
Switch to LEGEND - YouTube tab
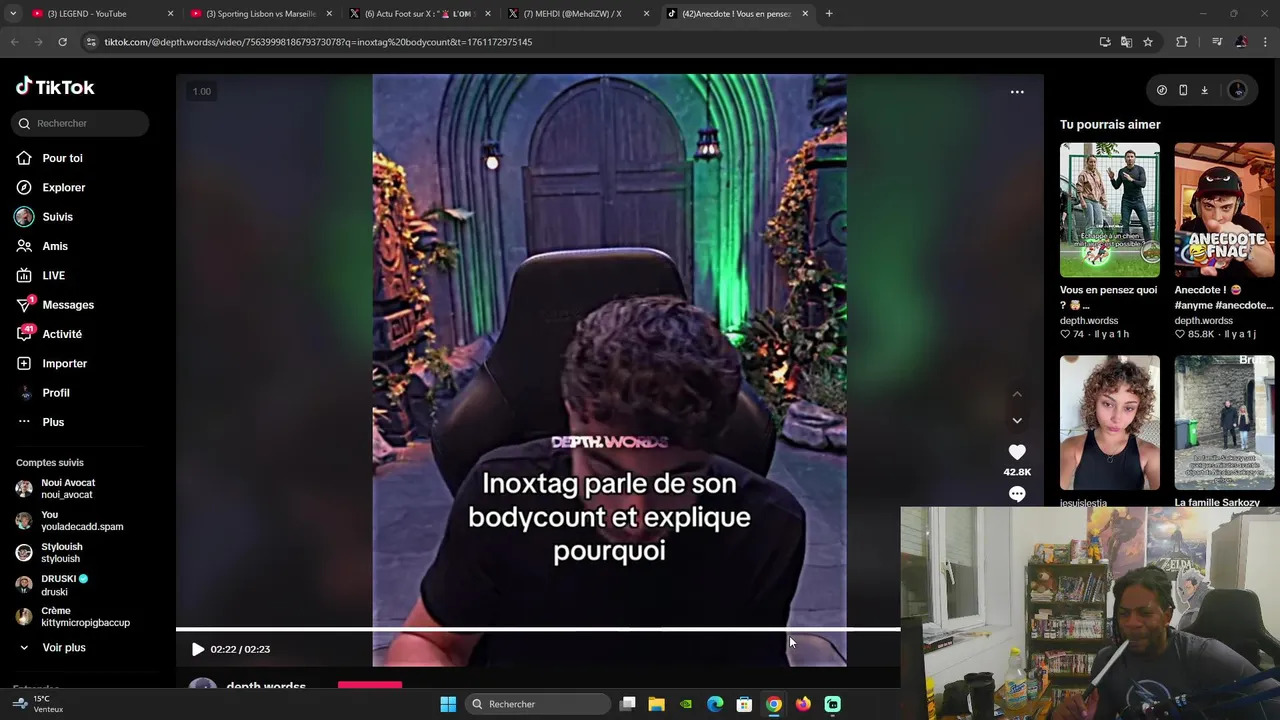pyautogui.click(x=98, y=14)
